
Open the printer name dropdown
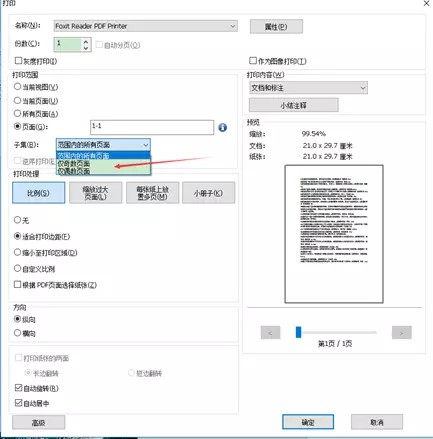146,26
